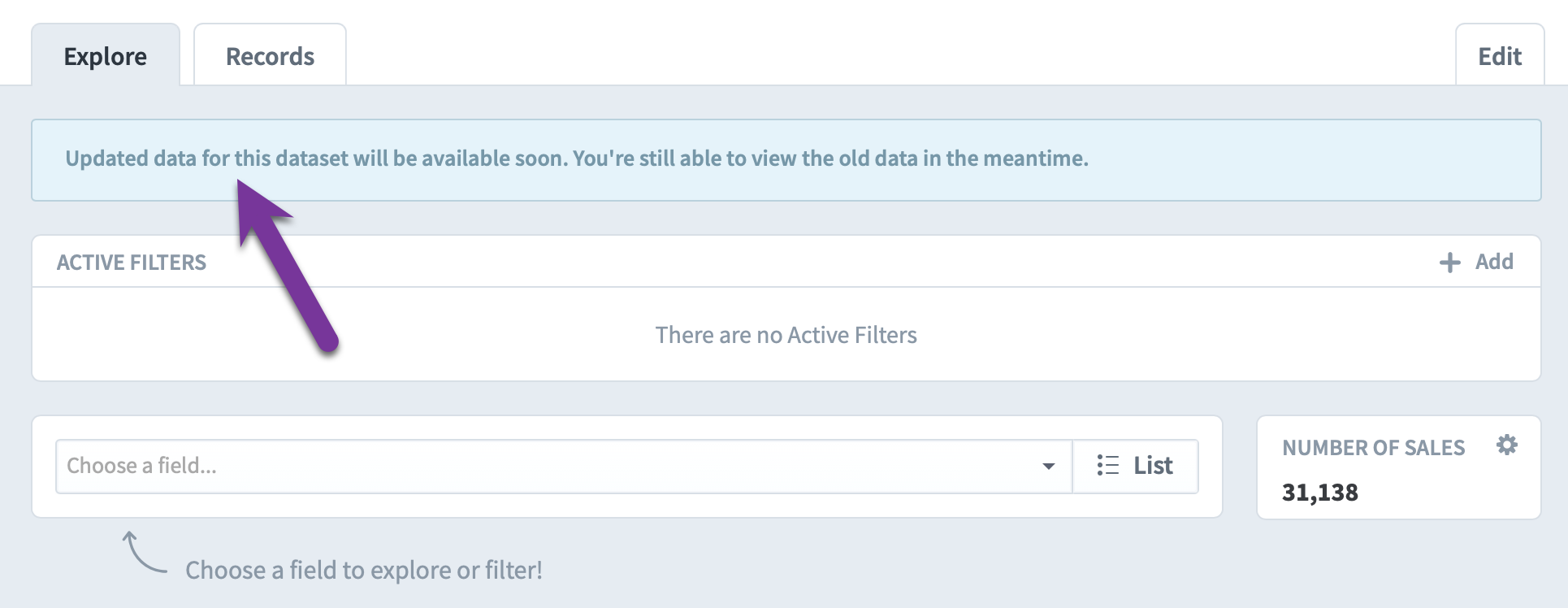Screen dimensions: 1568x608
Task: Click the List label text
Action: coord(1153,466)
